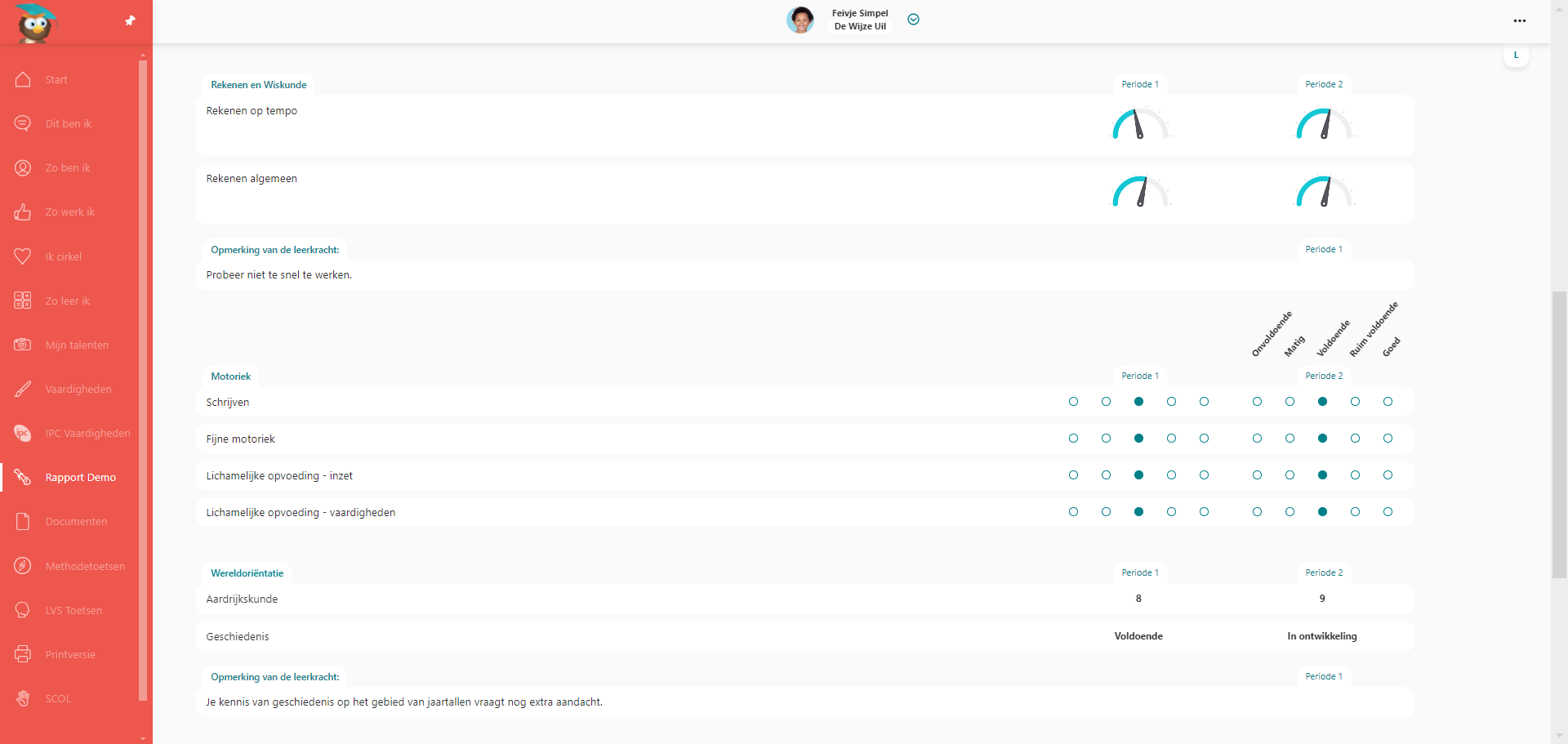Click the history remark about jaartallen
Screen dimensions: 1568x744
click(404, 702)
